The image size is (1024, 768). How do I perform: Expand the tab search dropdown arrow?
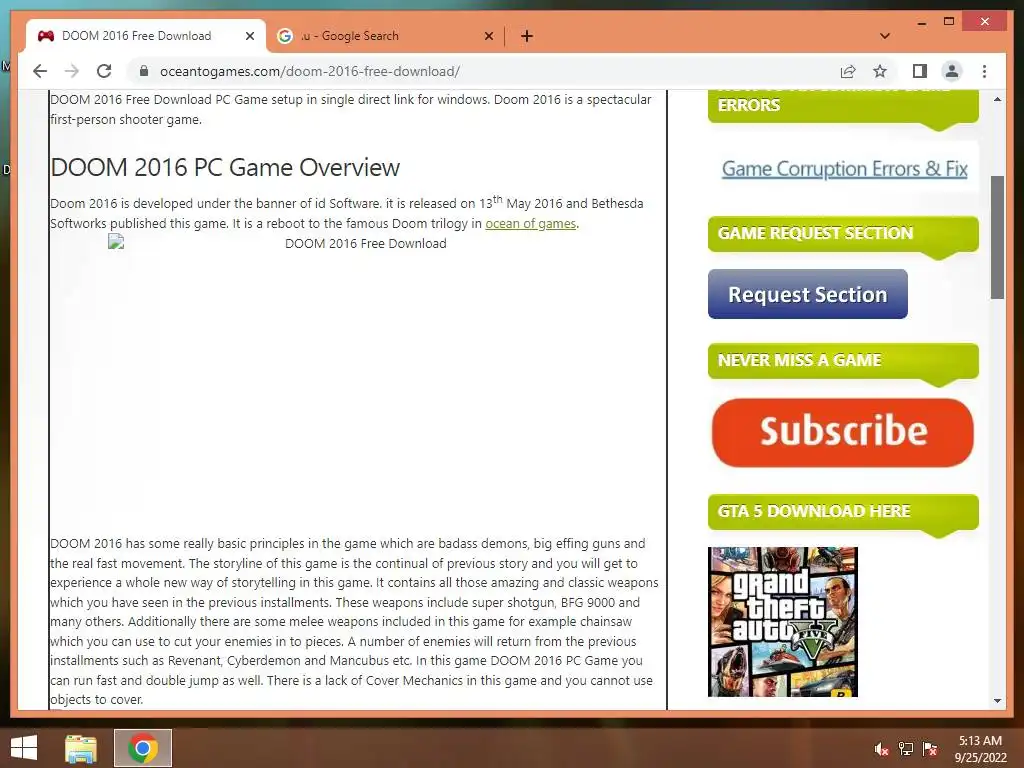(x=885, y=36)
